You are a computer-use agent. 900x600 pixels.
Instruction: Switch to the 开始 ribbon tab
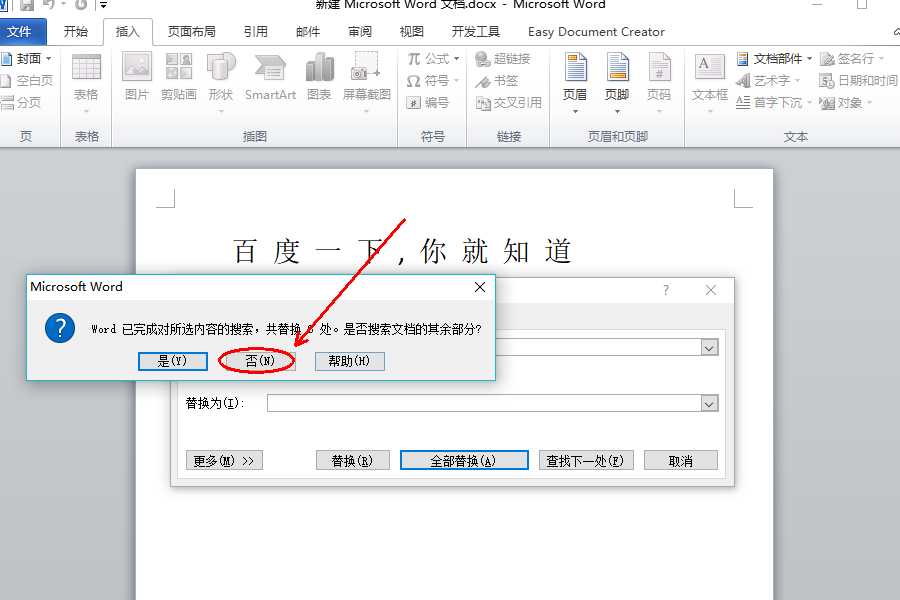pos(75,32)
